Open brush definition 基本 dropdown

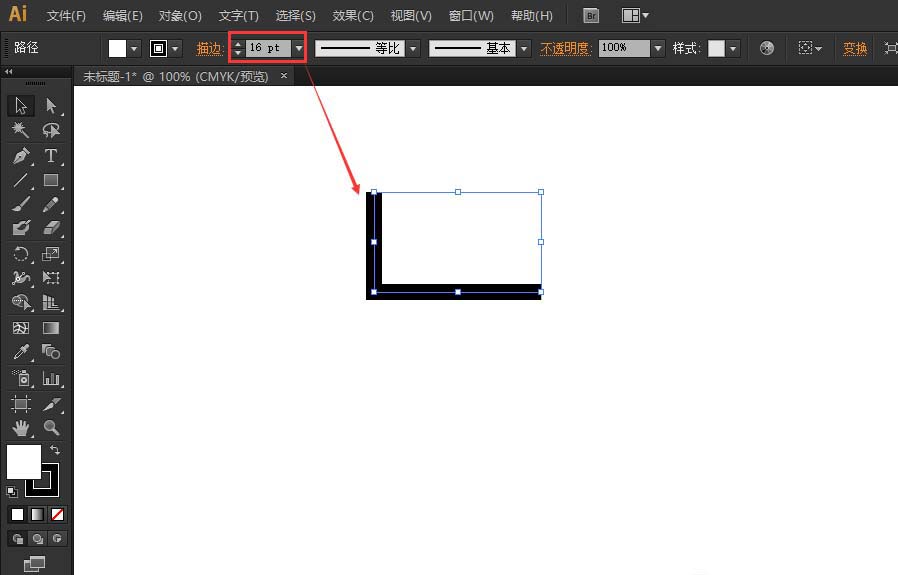tap(524, 49)
